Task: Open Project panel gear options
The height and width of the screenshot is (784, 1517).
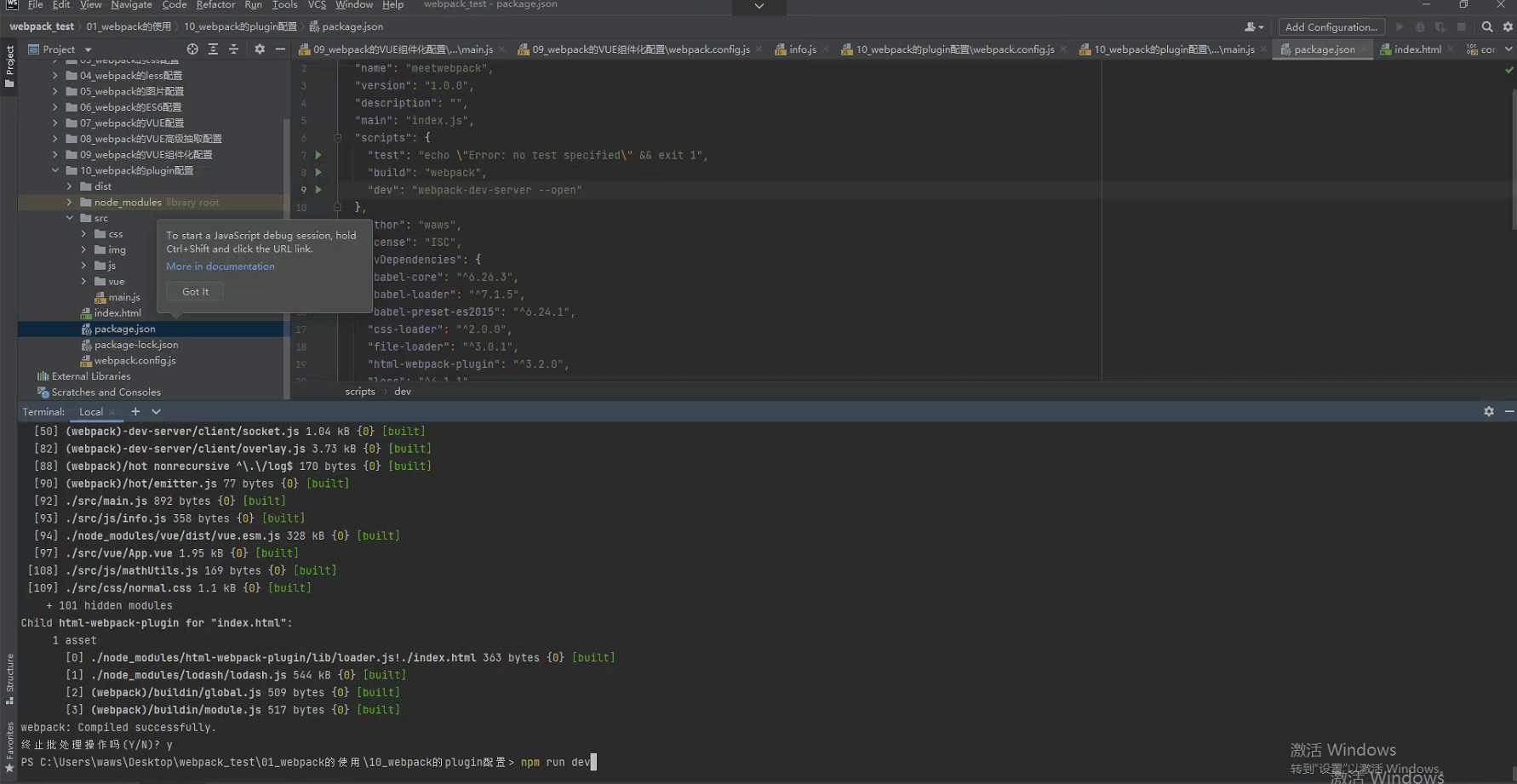Action: coord(260,49)
